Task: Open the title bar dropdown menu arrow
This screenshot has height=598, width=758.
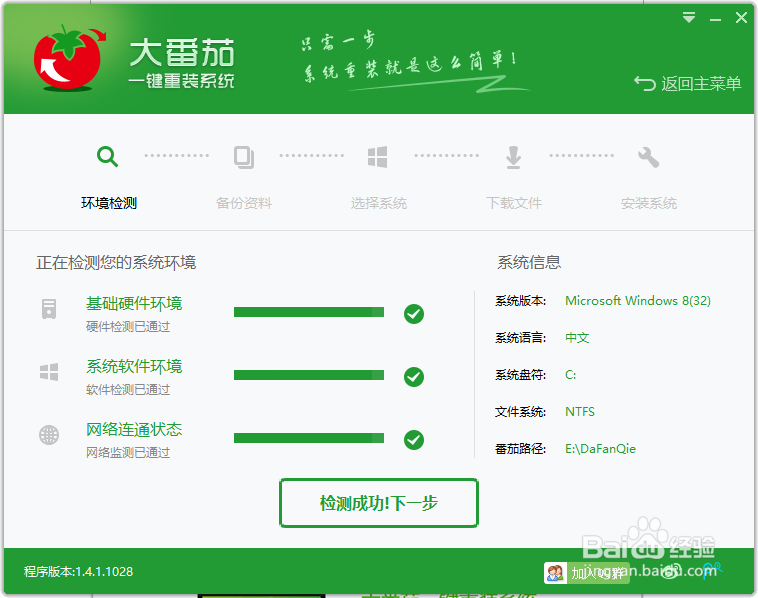Action: [x=689, y=18]
